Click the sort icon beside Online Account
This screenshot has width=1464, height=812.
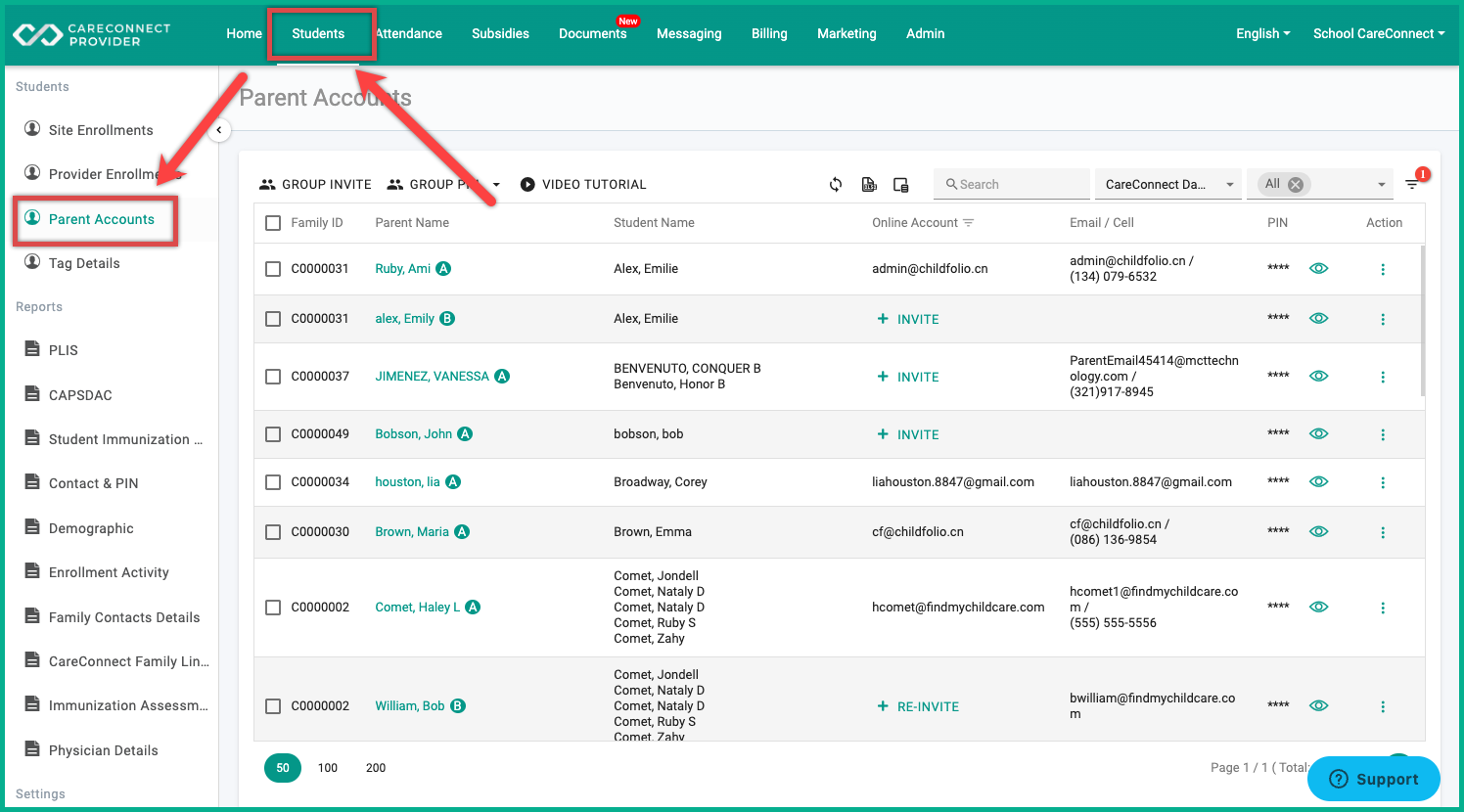click(x=969, y=223)
